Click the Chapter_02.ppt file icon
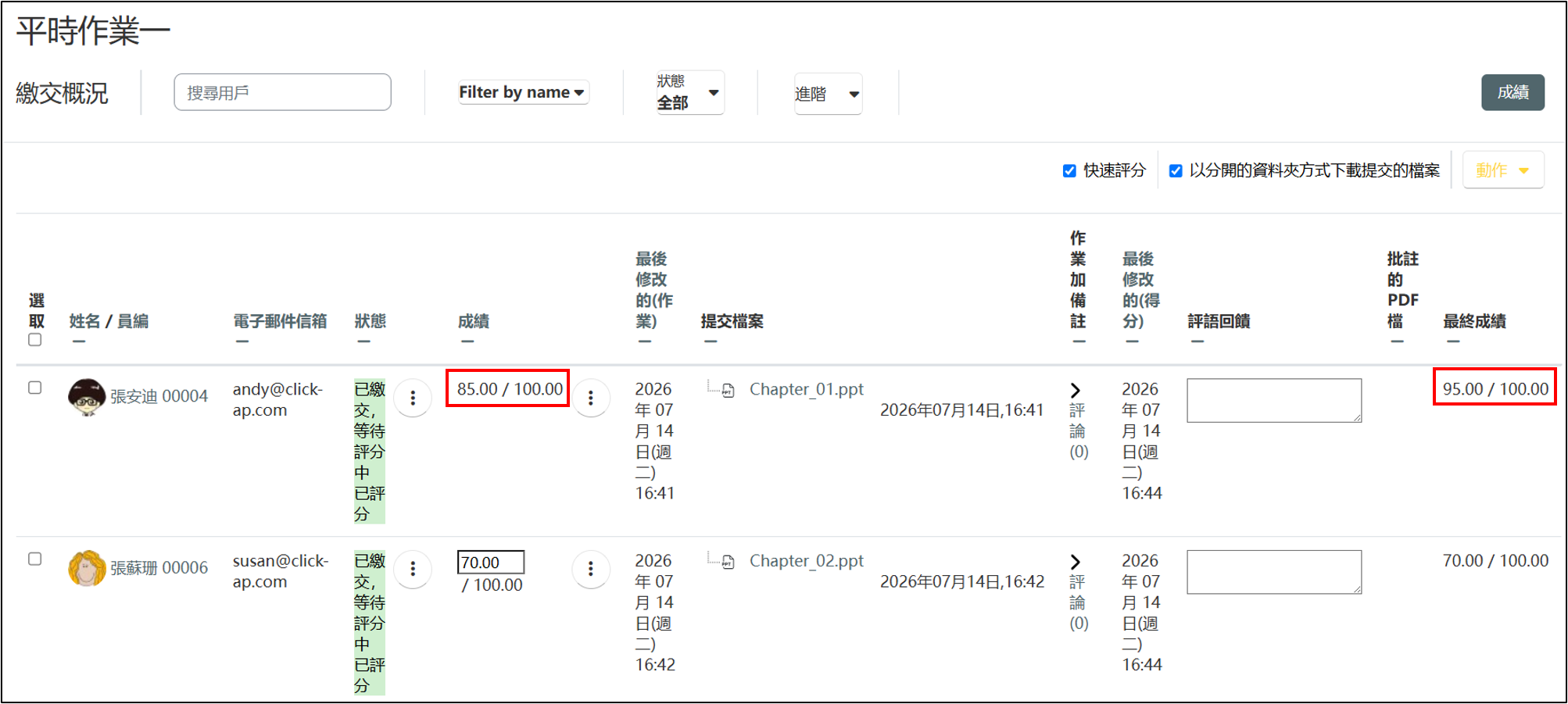 (x=728, y=562)
